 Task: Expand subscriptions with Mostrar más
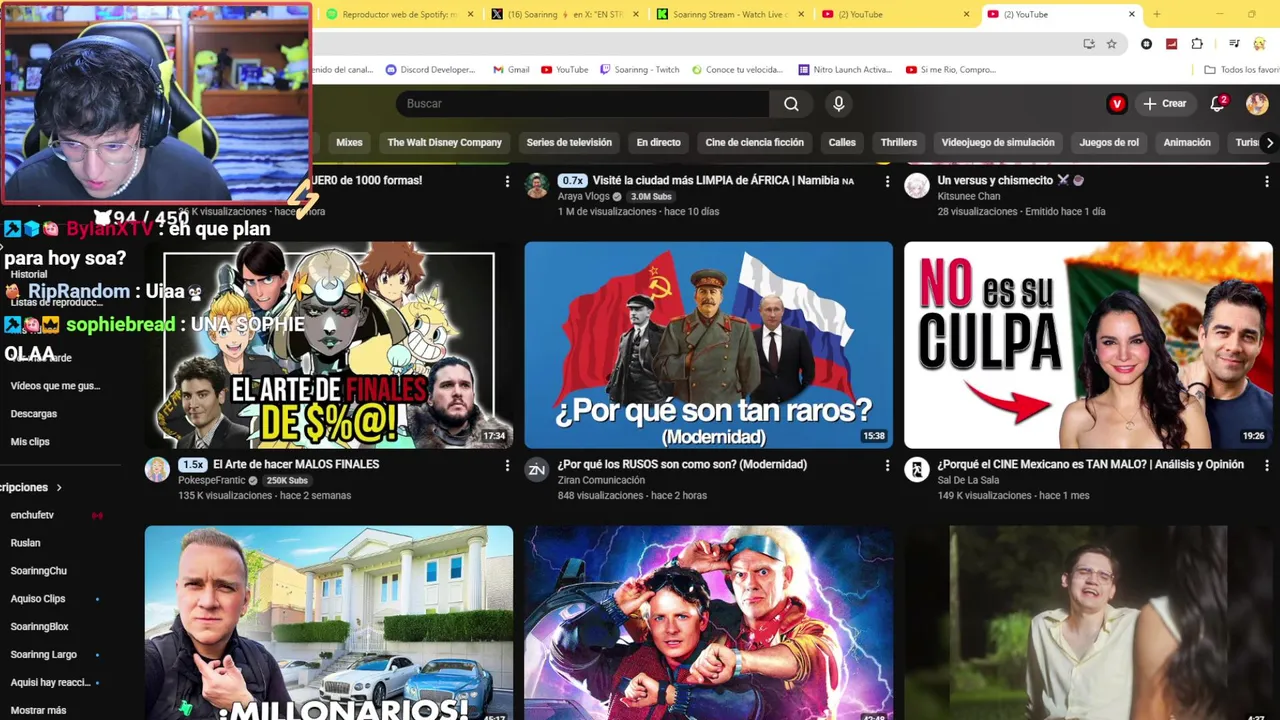point(38,710)
